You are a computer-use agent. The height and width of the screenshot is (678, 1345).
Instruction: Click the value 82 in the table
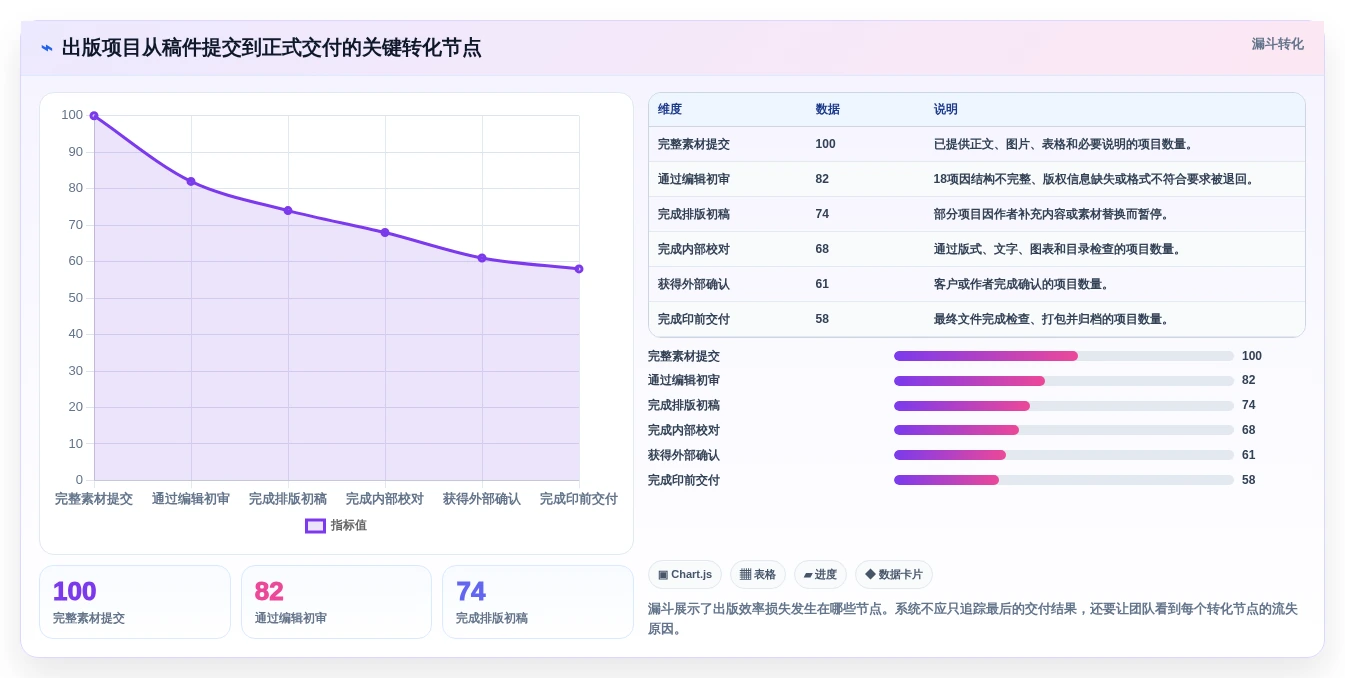[822, 179]
